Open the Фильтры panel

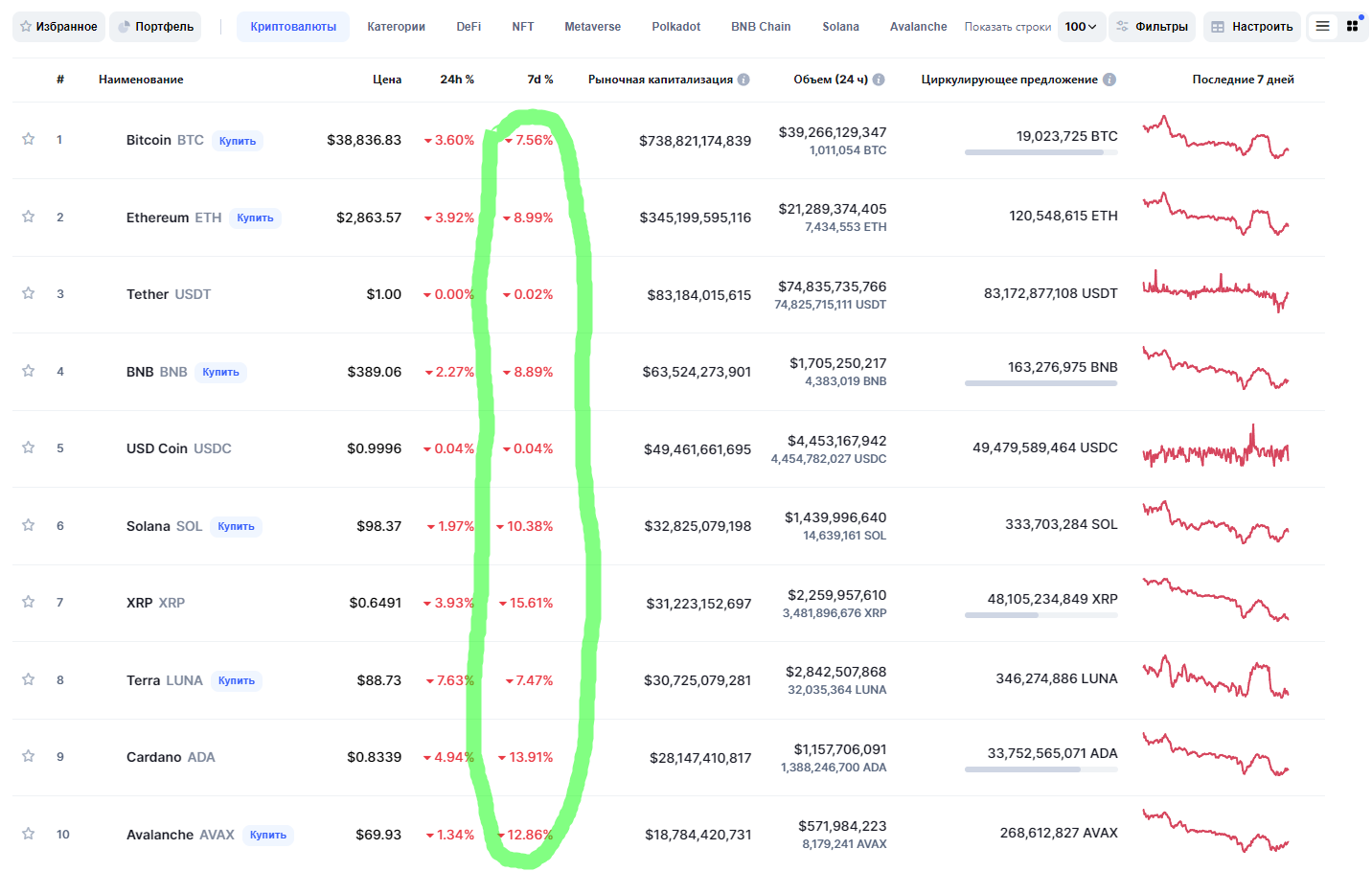click(x=1153, y=27)
